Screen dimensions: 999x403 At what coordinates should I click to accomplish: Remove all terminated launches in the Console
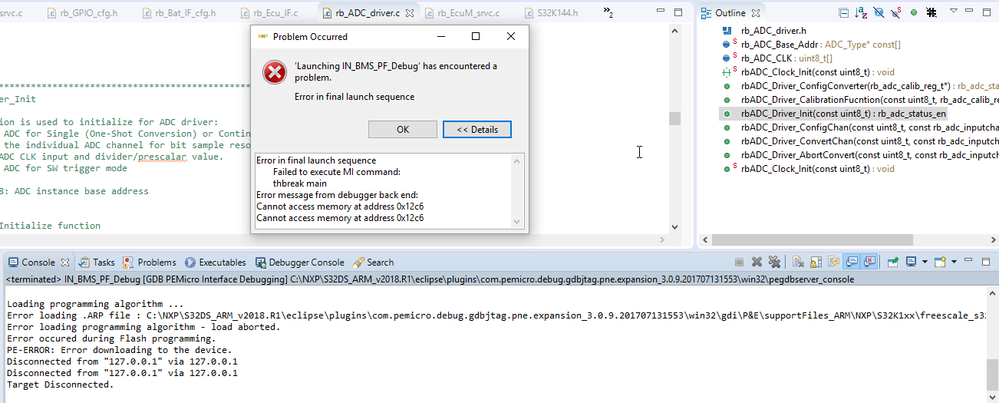pyautogui.click(x=774, y=262)
